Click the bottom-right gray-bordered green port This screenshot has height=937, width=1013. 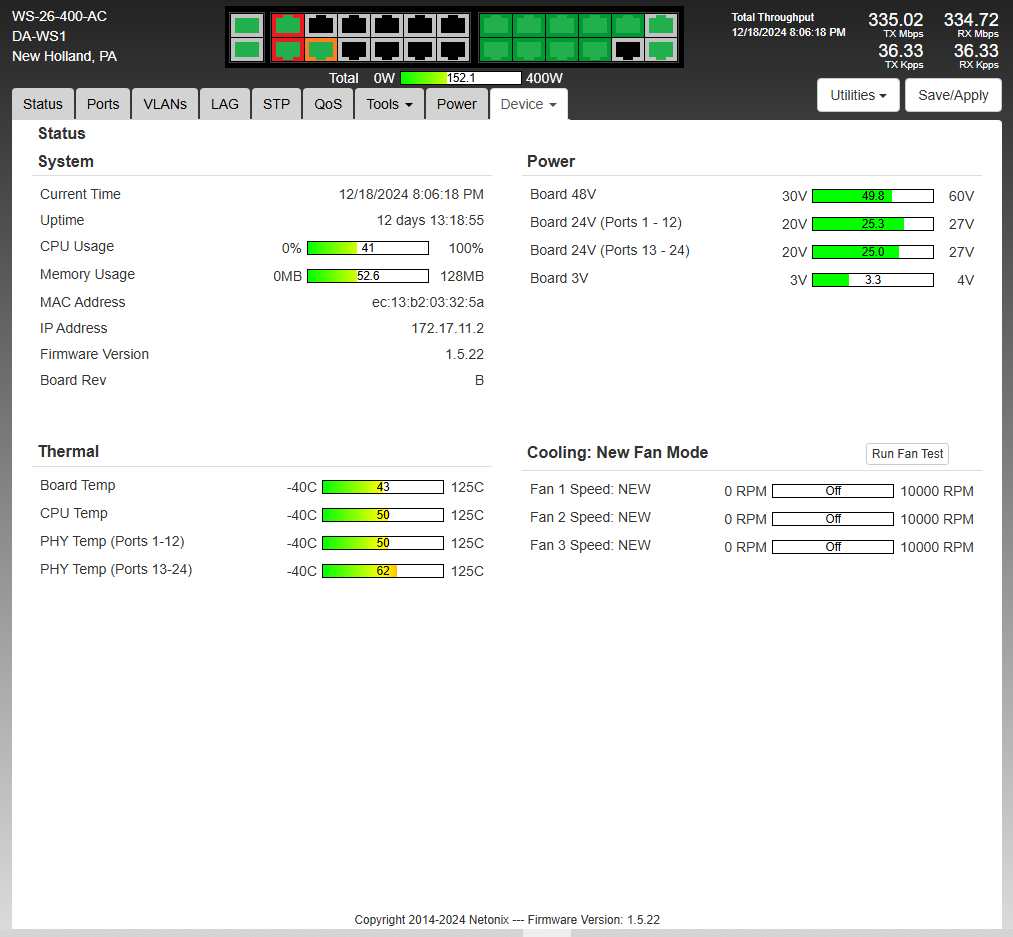coord(661,49)
